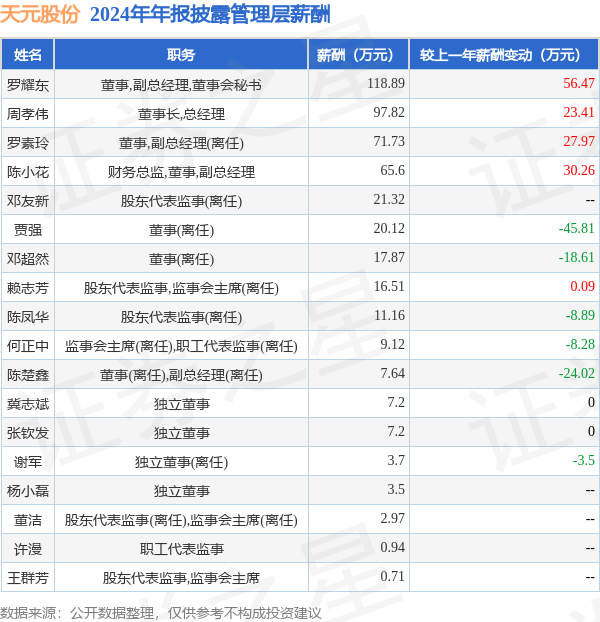
Task: Click the salary value 118.89
Action: click(386, 83)
